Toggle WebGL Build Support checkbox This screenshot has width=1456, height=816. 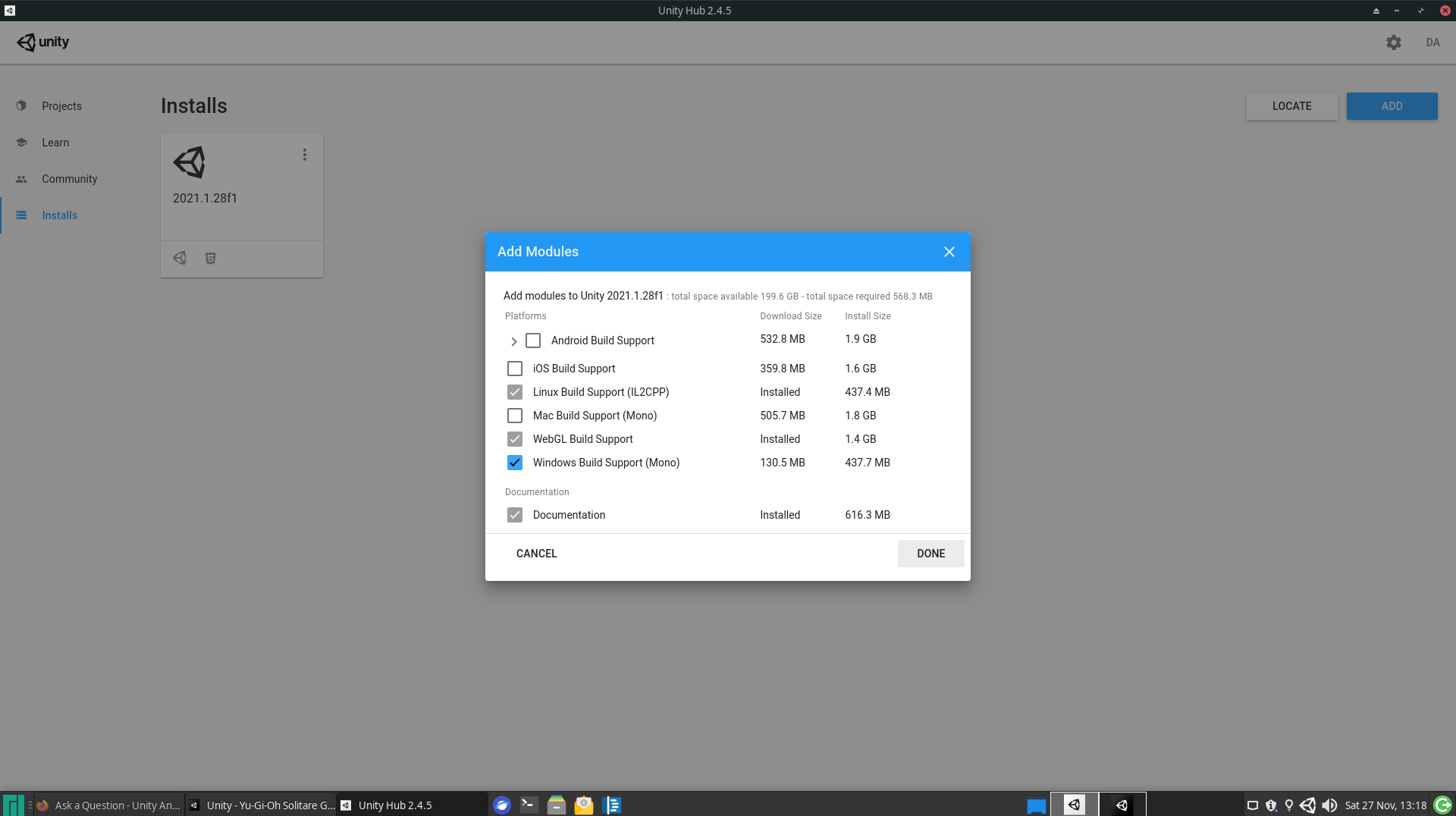pyautogui.click(x=515, y=439)
